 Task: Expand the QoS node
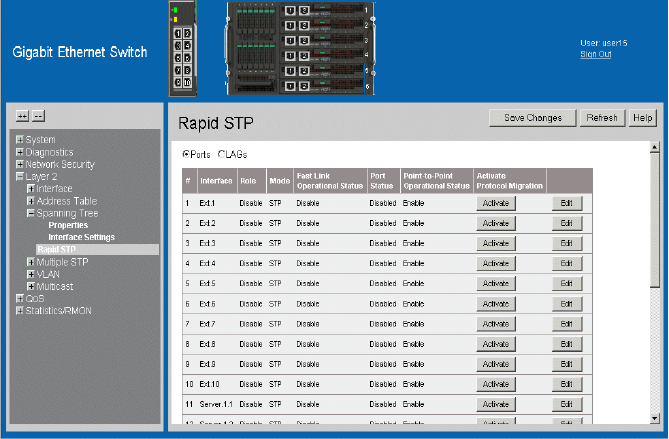point(20,299)
